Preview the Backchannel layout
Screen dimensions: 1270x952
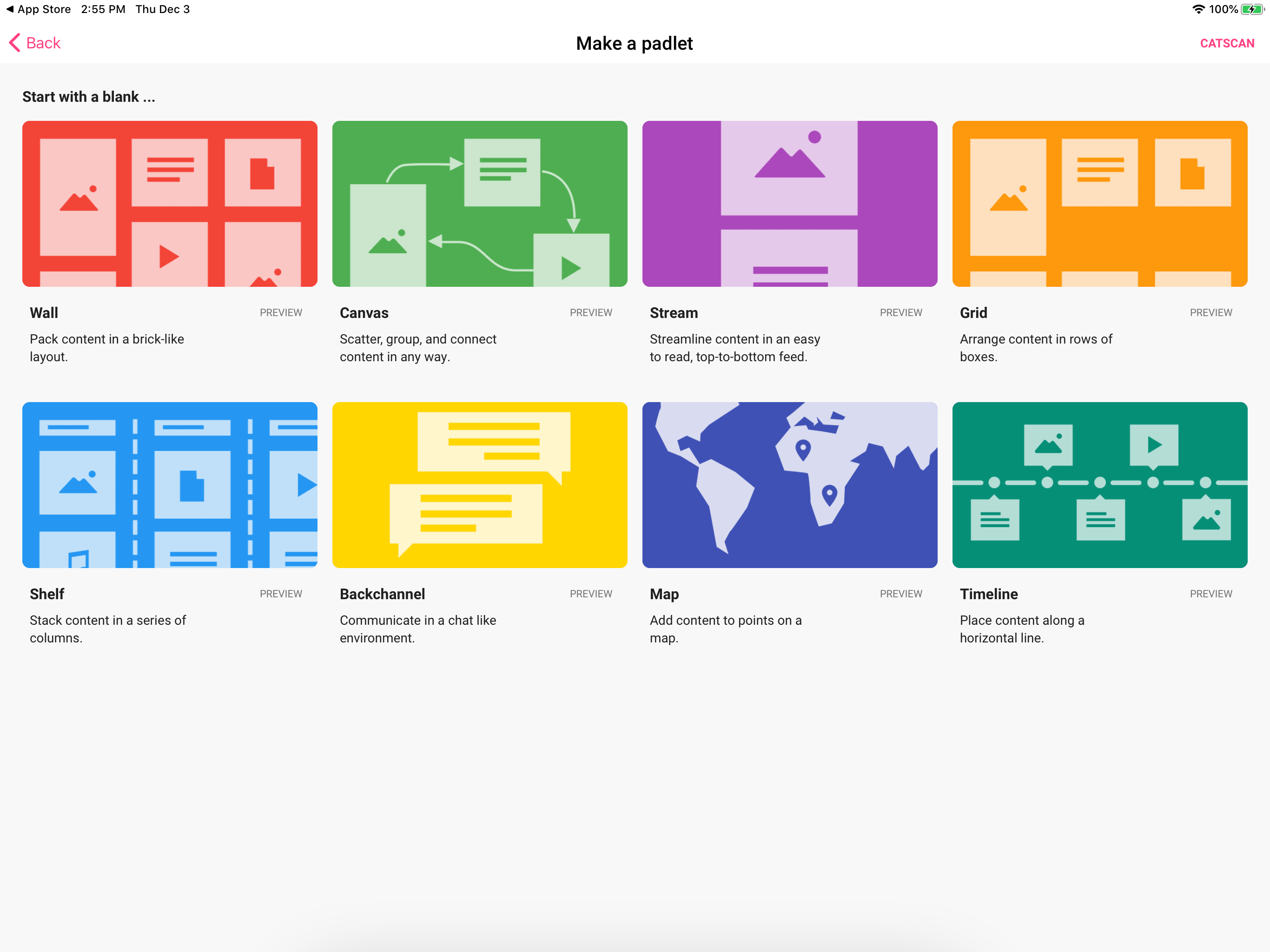[x=591, y=594]
